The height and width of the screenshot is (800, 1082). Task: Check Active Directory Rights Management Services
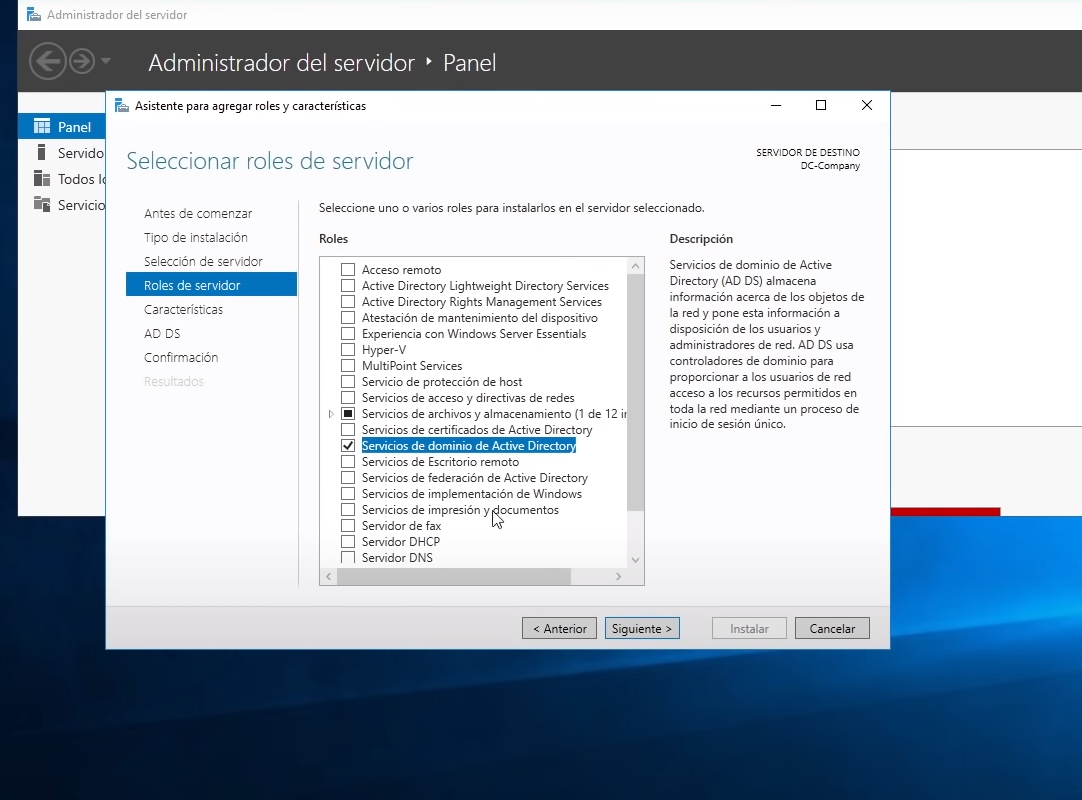pyautogui.click(x=348, y=302)
